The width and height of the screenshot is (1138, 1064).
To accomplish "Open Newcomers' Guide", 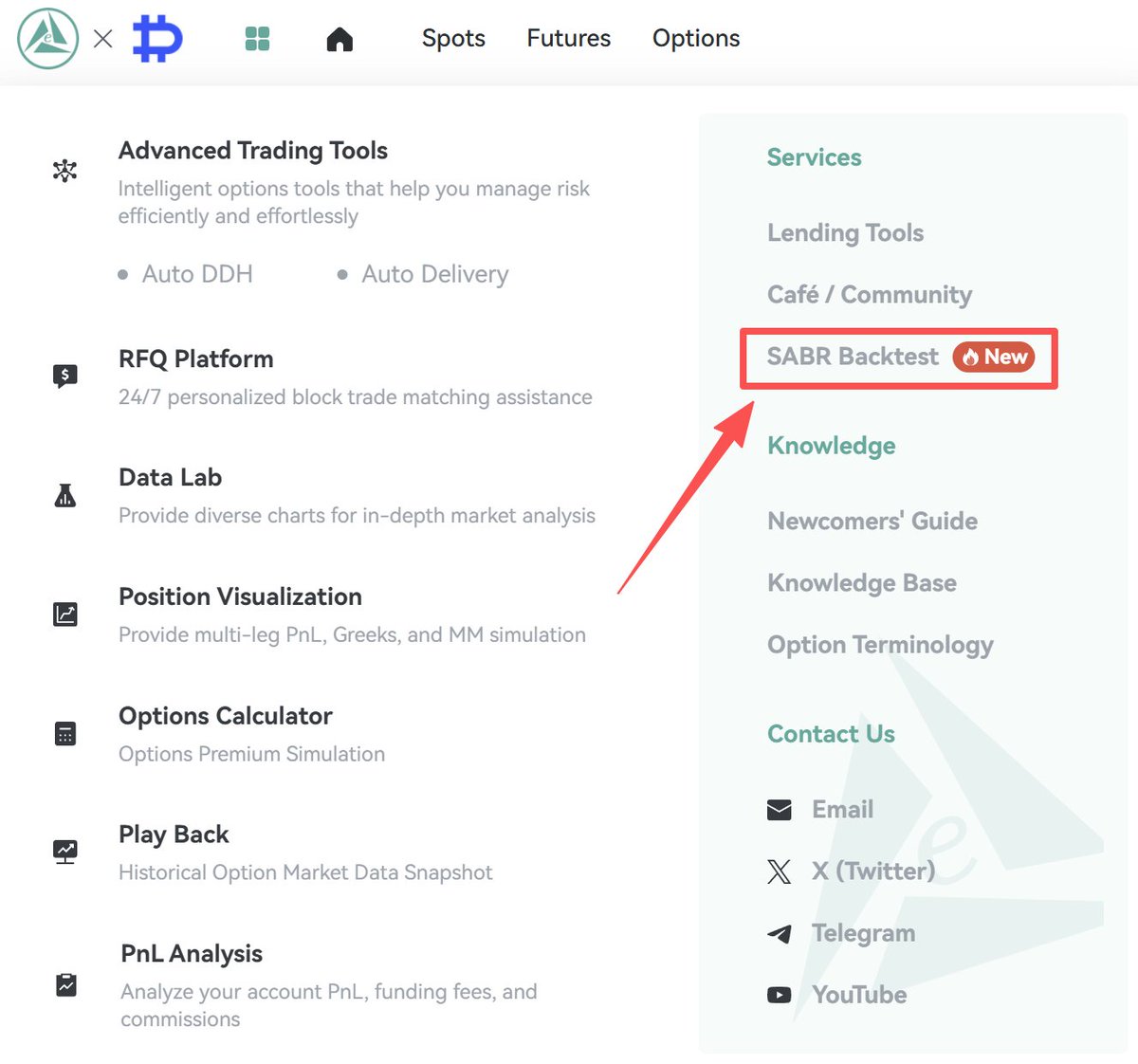I will 872,522.
